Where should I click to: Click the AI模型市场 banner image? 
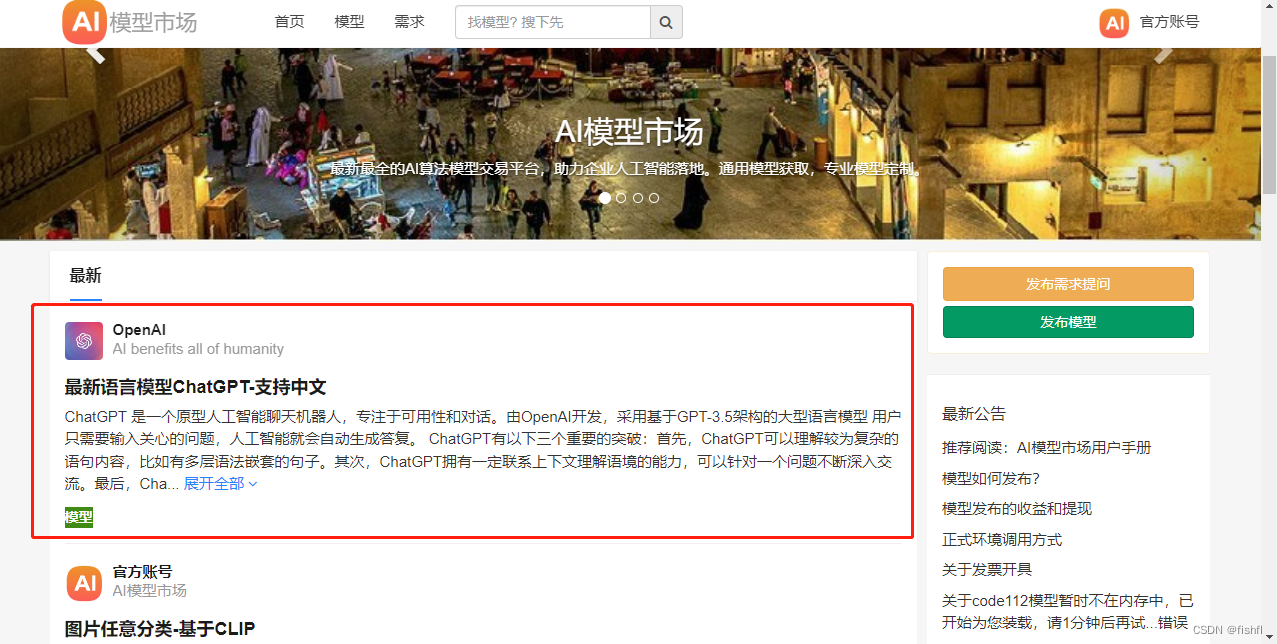[x=630, y=144]
